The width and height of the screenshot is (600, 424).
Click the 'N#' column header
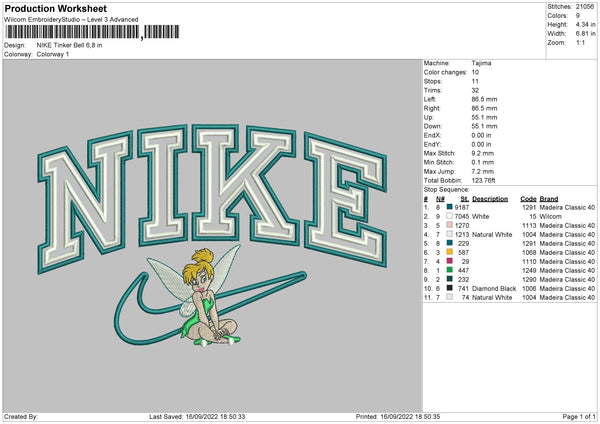click(440, 199)
